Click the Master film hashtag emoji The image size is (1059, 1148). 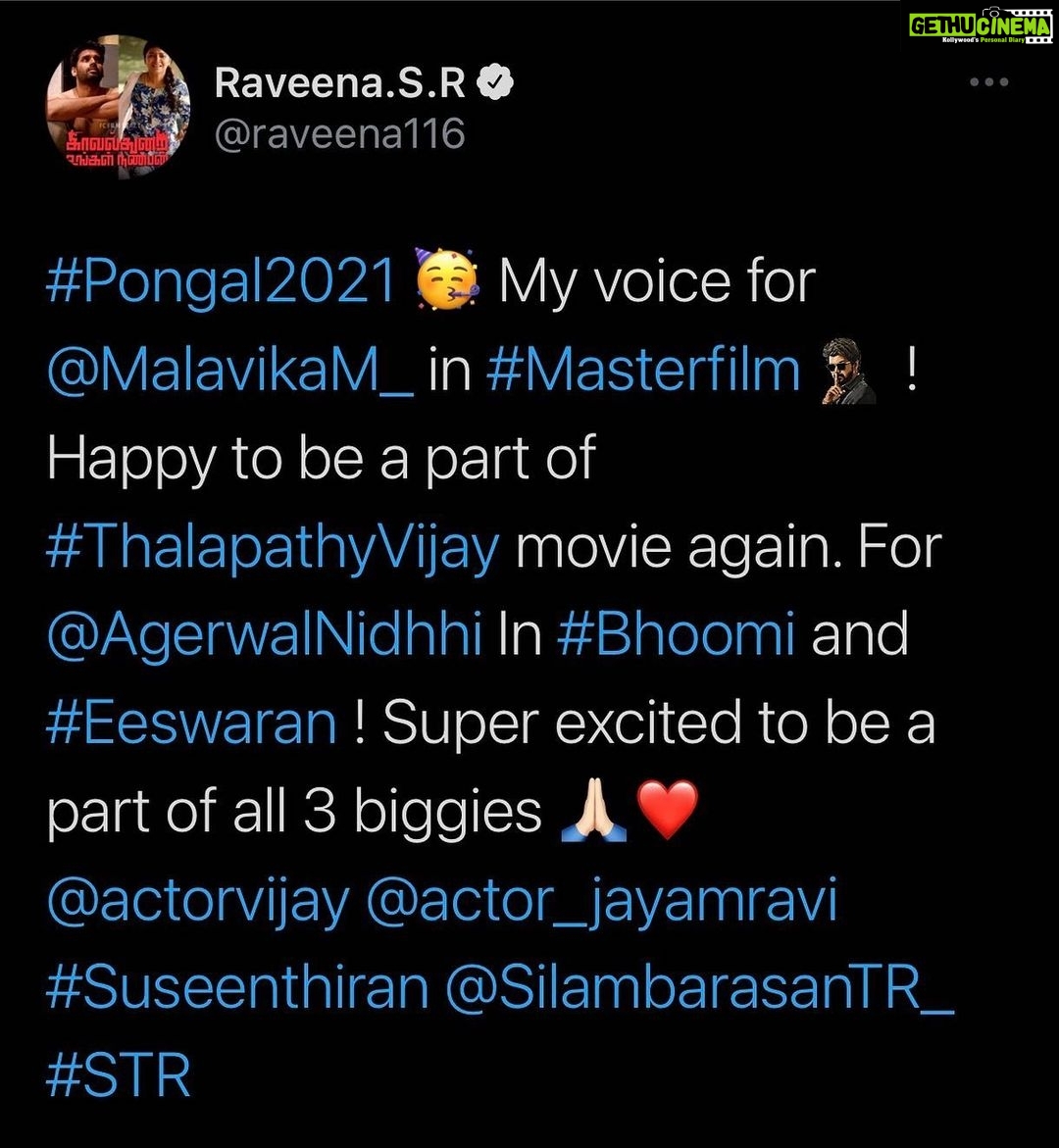[849, 371]
